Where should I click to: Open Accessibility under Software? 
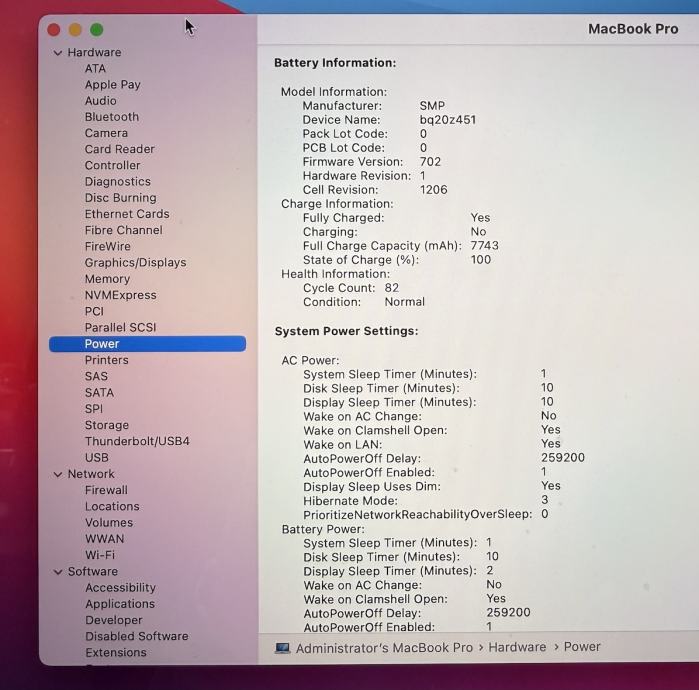point(121,588)
